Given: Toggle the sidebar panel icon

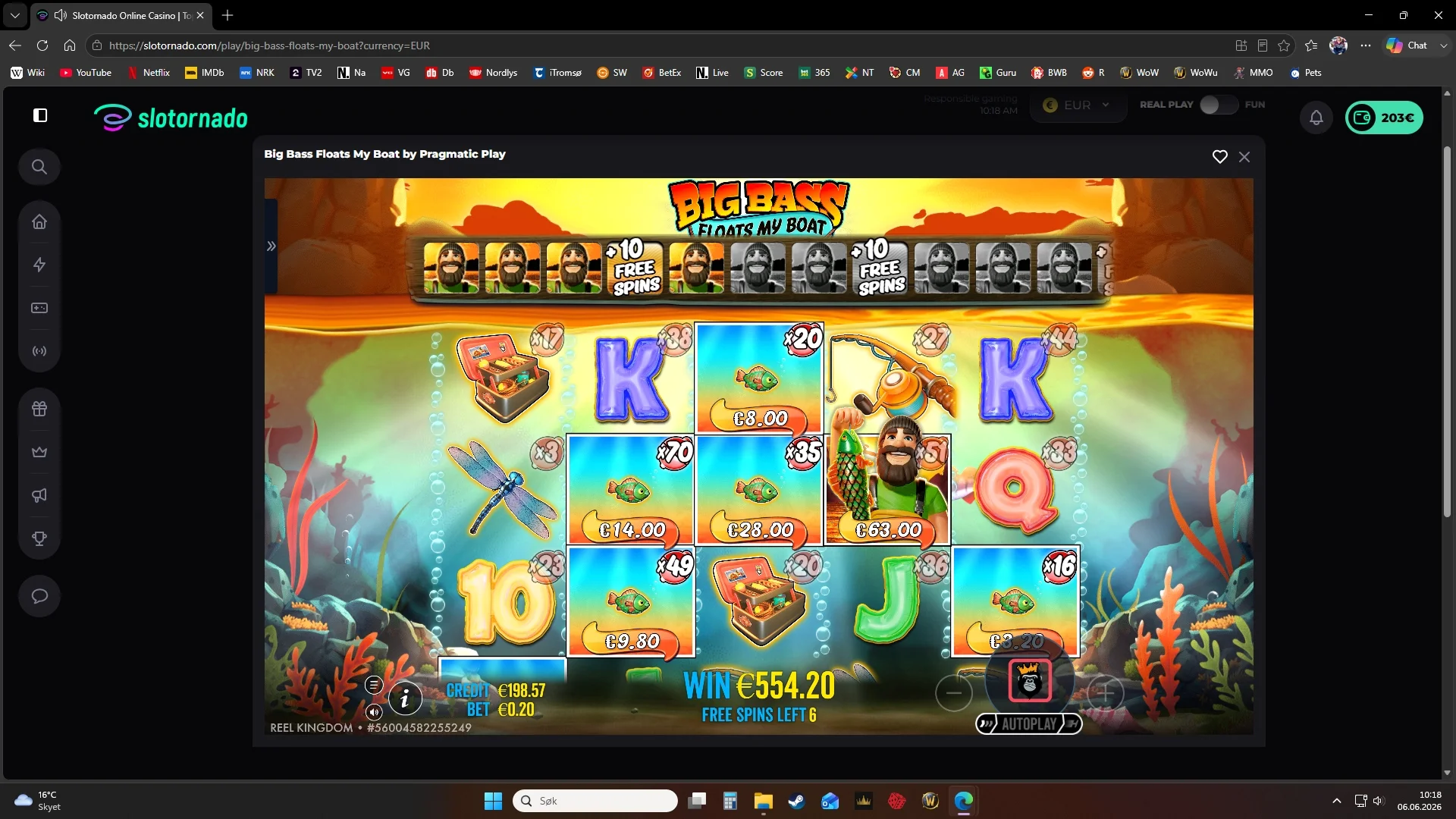Looking at the screenshot, I should pos(40,115).
